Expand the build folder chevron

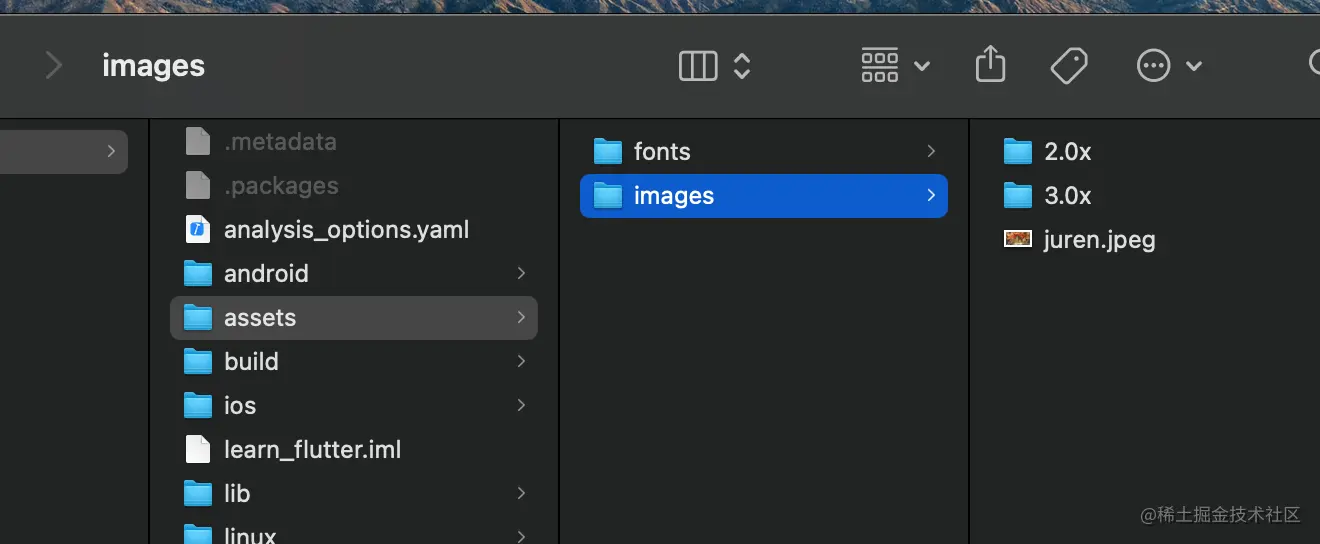[x=521, y=362]
